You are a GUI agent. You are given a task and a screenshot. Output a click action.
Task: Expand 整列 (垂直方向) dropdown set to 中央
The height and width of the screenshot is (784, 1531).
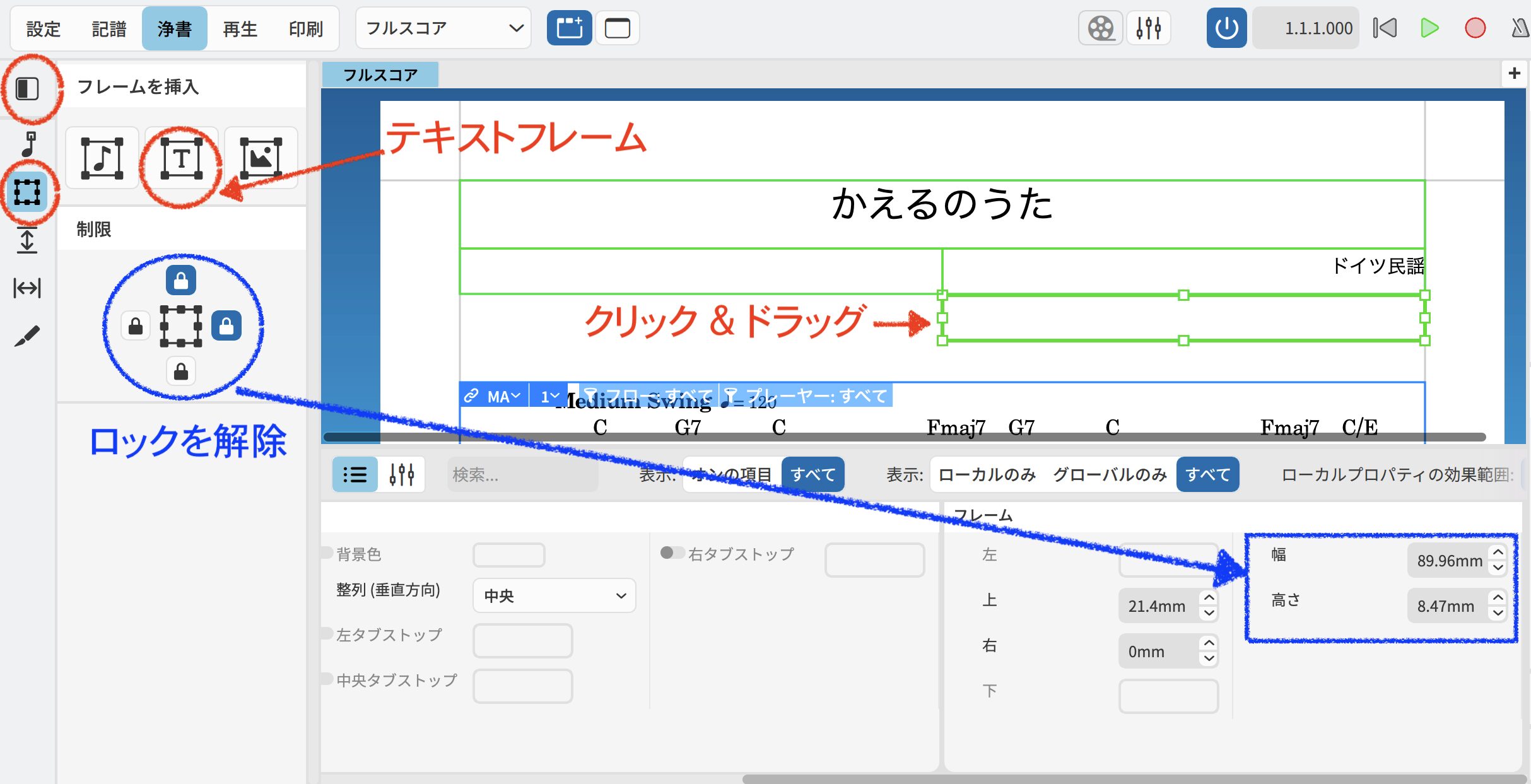click(x=554, y=595)
